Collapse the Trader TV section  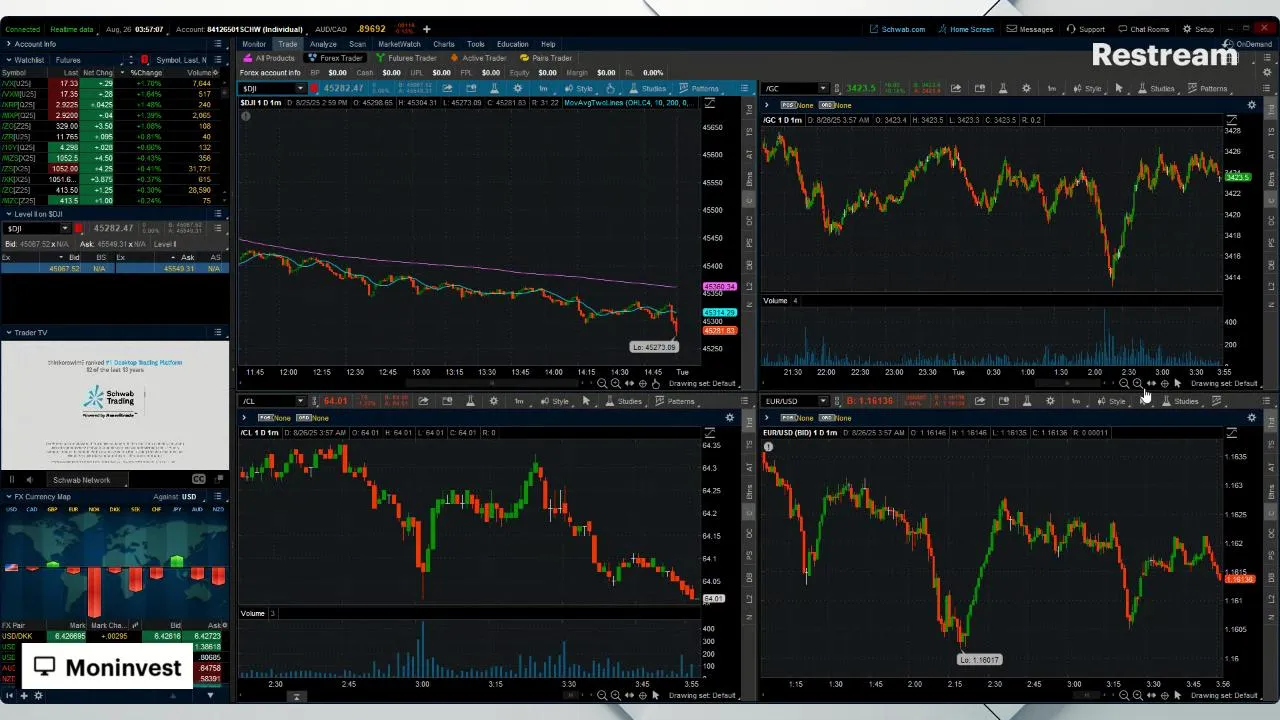pos(8,332)
